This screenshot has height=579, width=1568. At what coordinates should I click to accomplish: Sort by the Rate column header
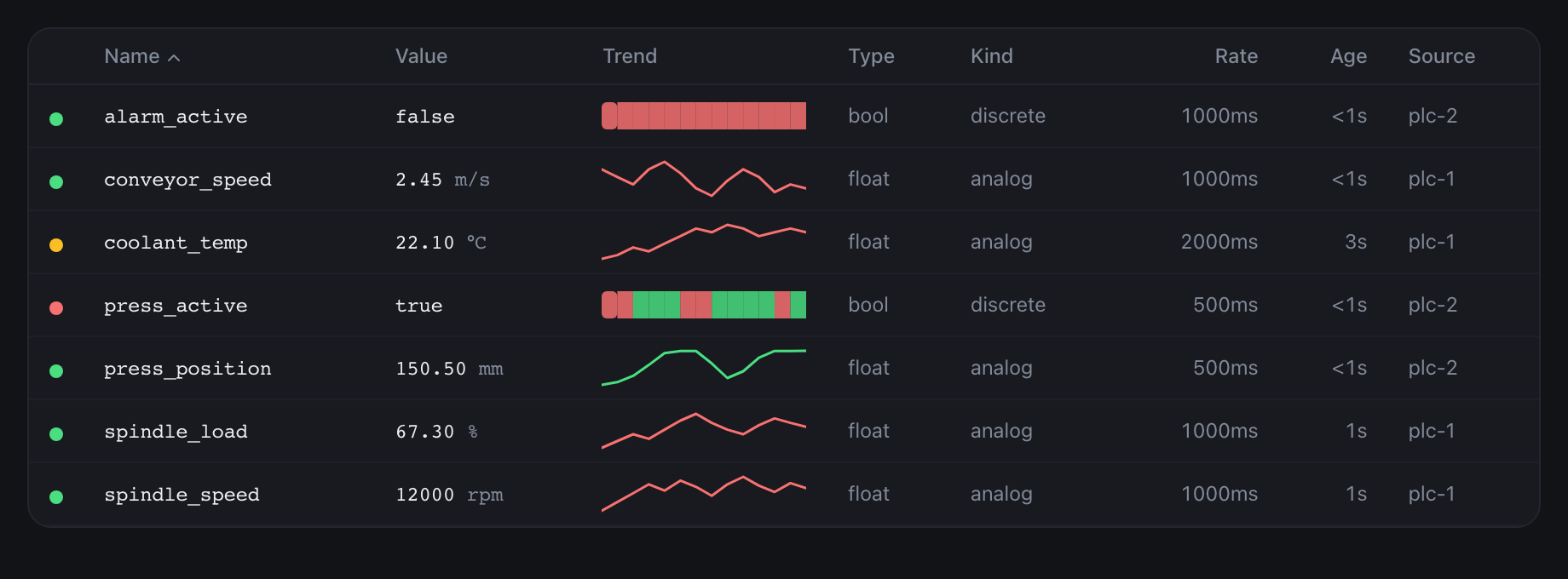pyautogui.click(x=1236, y=56)
